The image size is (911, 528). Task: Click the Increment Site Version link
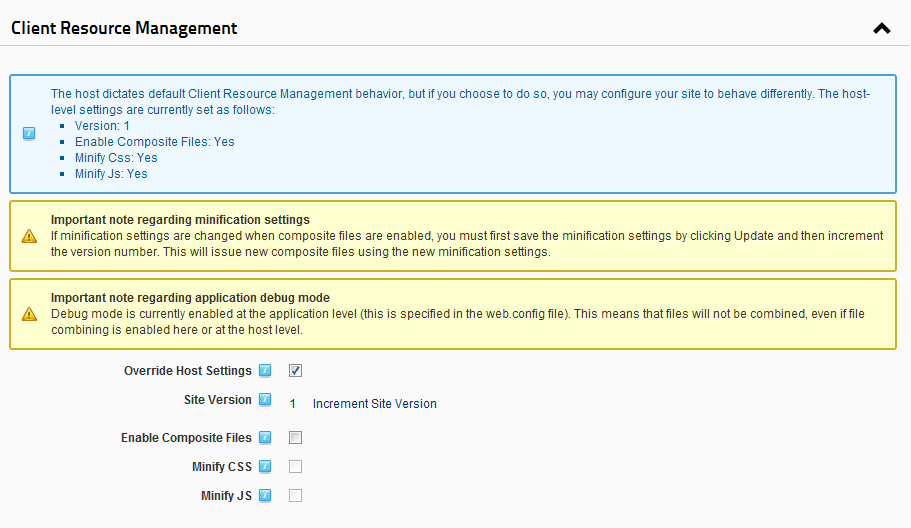click(375, 404)
